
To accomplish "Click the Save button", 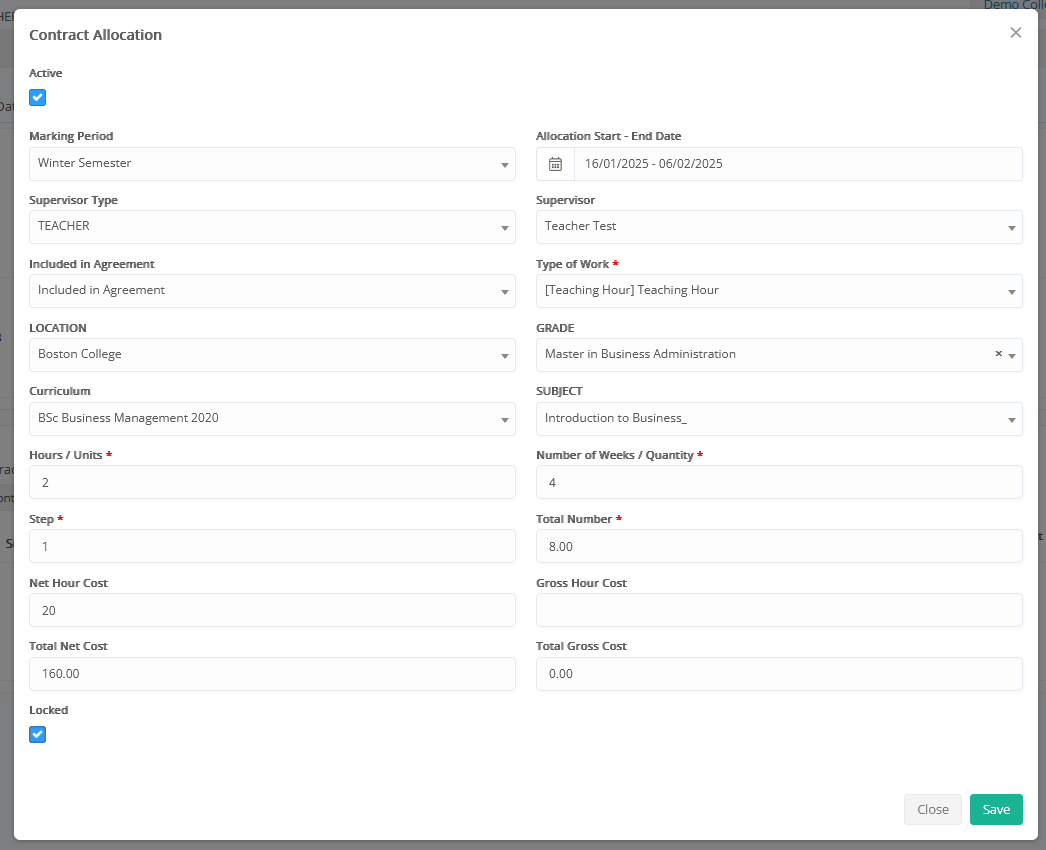I will [995, 809].
